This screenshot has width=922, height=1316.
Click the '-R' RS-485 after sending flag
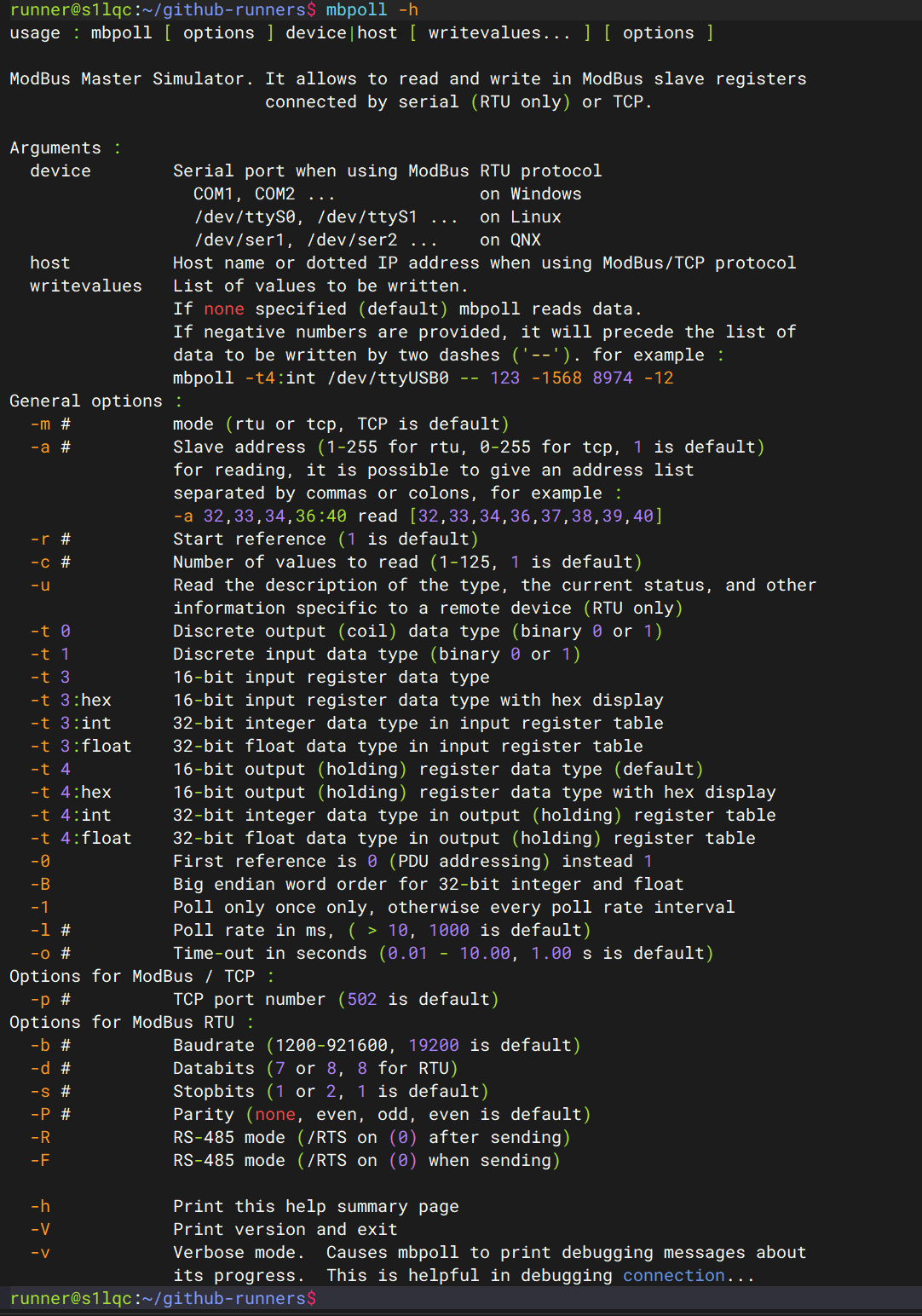(40, 1137)
